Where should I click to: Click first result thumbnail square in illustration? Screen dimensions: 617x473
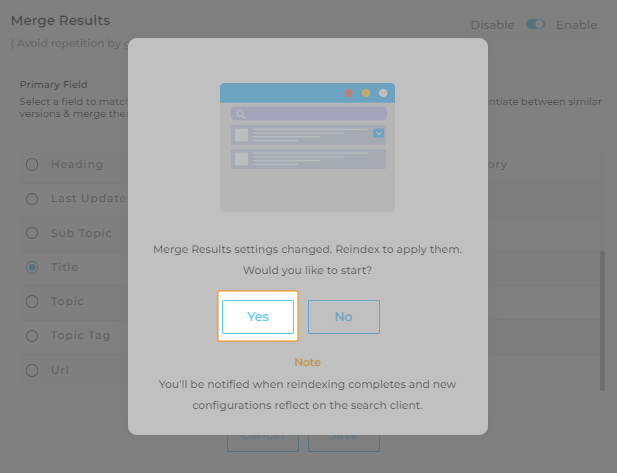click(241, 134)
